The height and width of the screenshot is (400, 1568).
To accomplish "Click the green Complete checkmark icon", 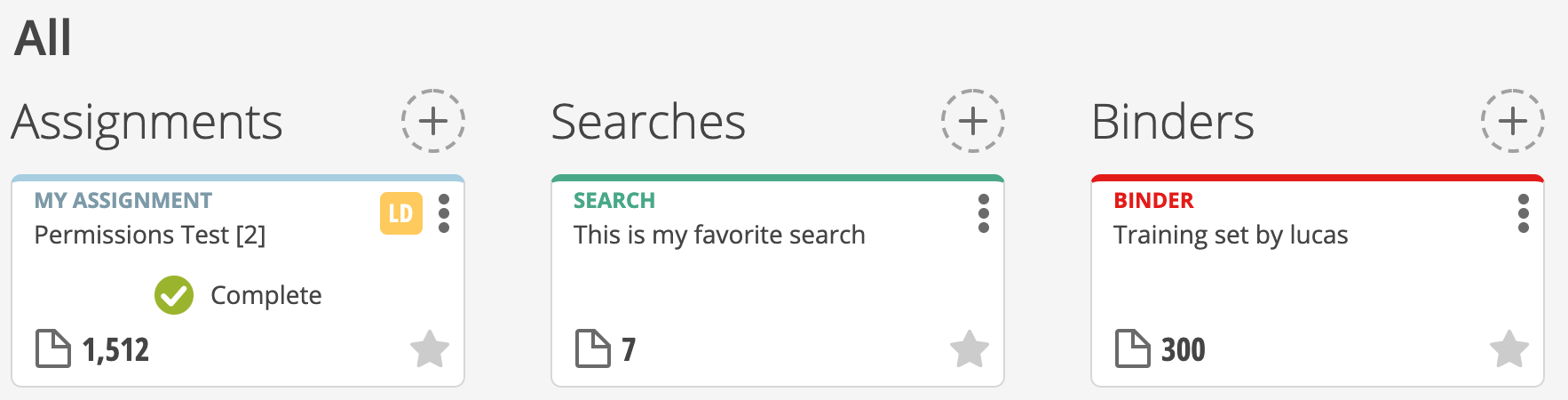I will pos(174,295).
